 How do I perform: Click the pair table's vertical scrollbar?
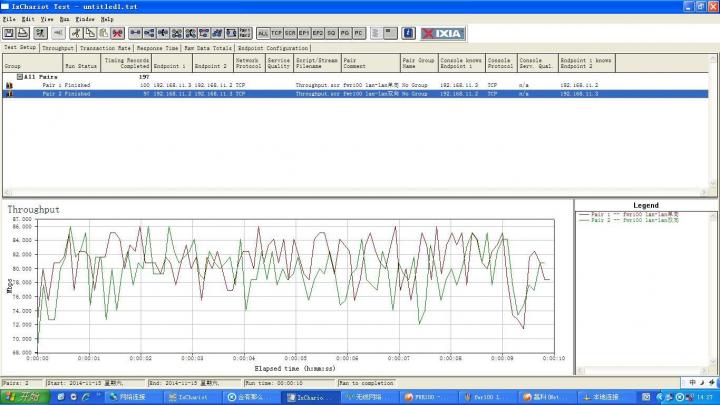[713, 122]
